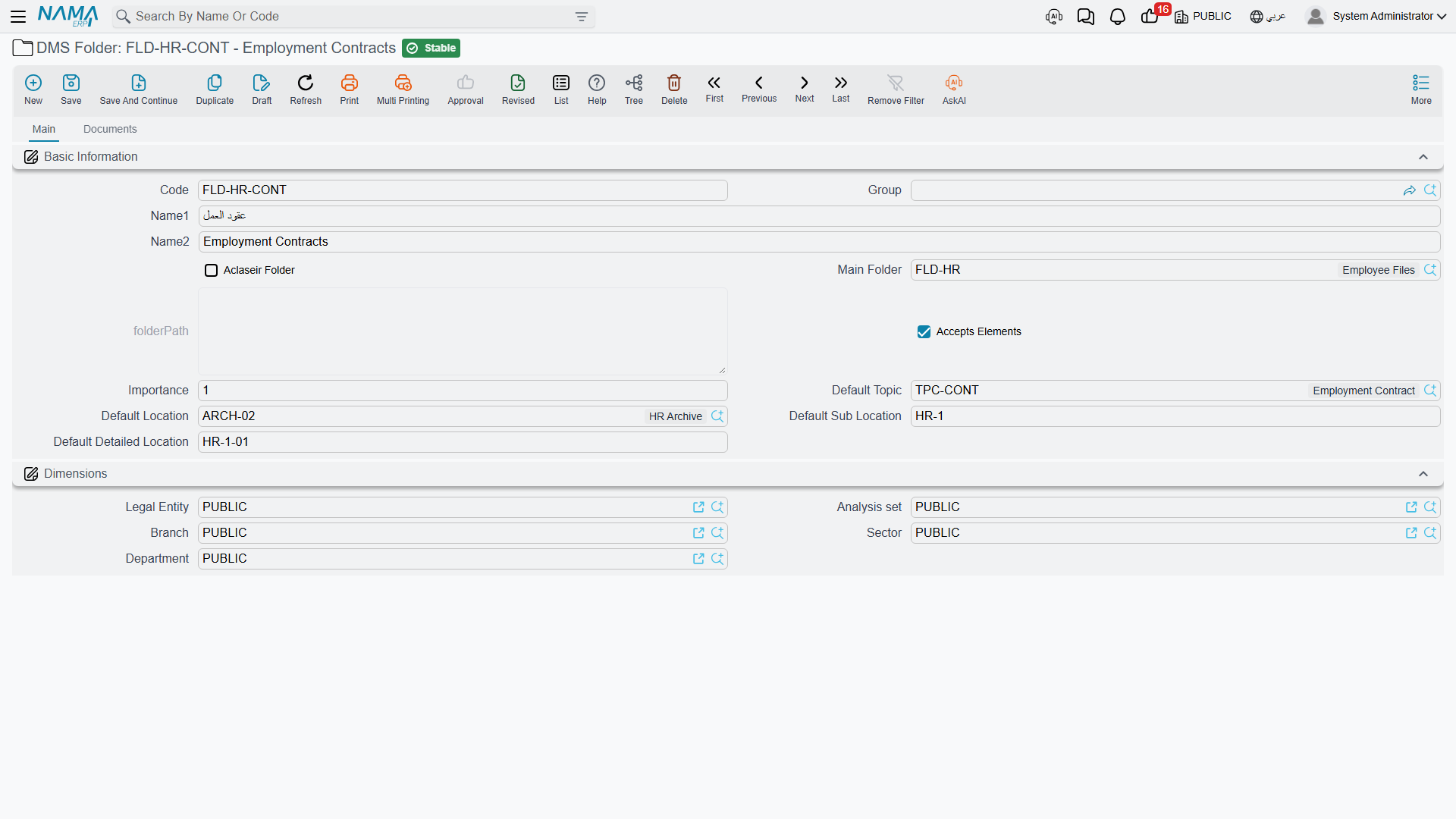Open Sector lookup search icon
This screenshot has width=1456, height=819.
[1430, 533]
